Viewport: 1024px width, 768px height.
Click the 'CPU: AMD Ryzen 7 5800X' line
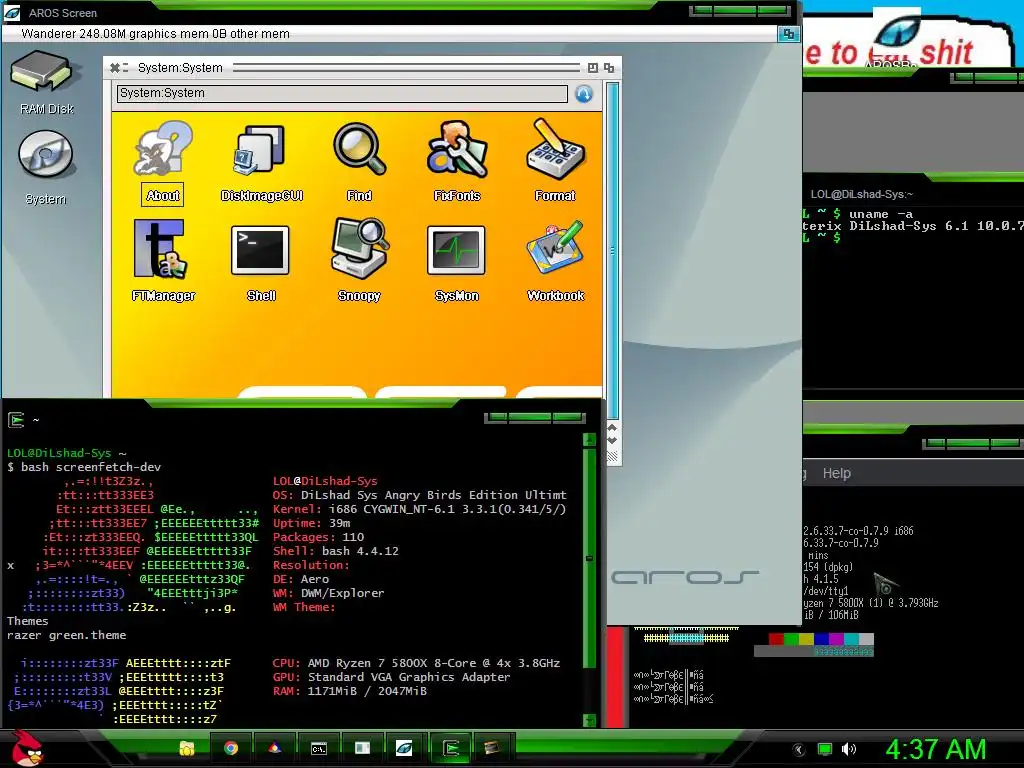416,663
